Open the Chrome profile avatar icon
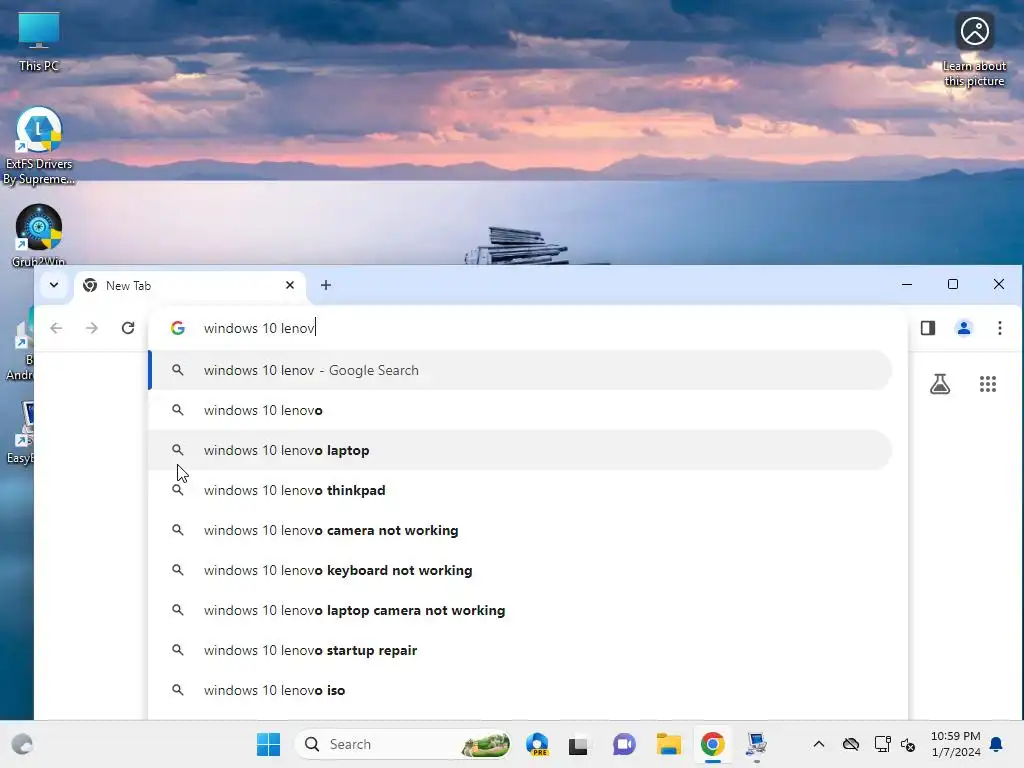Screen dimensions: 1024x768 coord(964,328)
